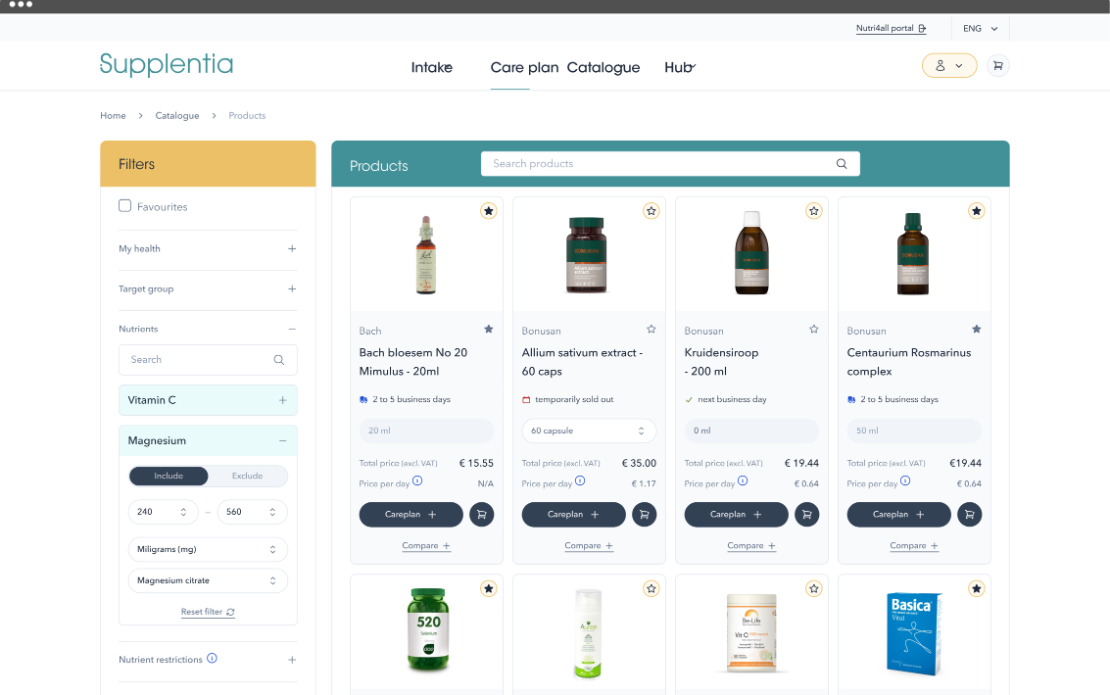Screen dimensions: 1110x695
Task: Click the small star beside Bach brand
Action: click(x=488, y=329)
